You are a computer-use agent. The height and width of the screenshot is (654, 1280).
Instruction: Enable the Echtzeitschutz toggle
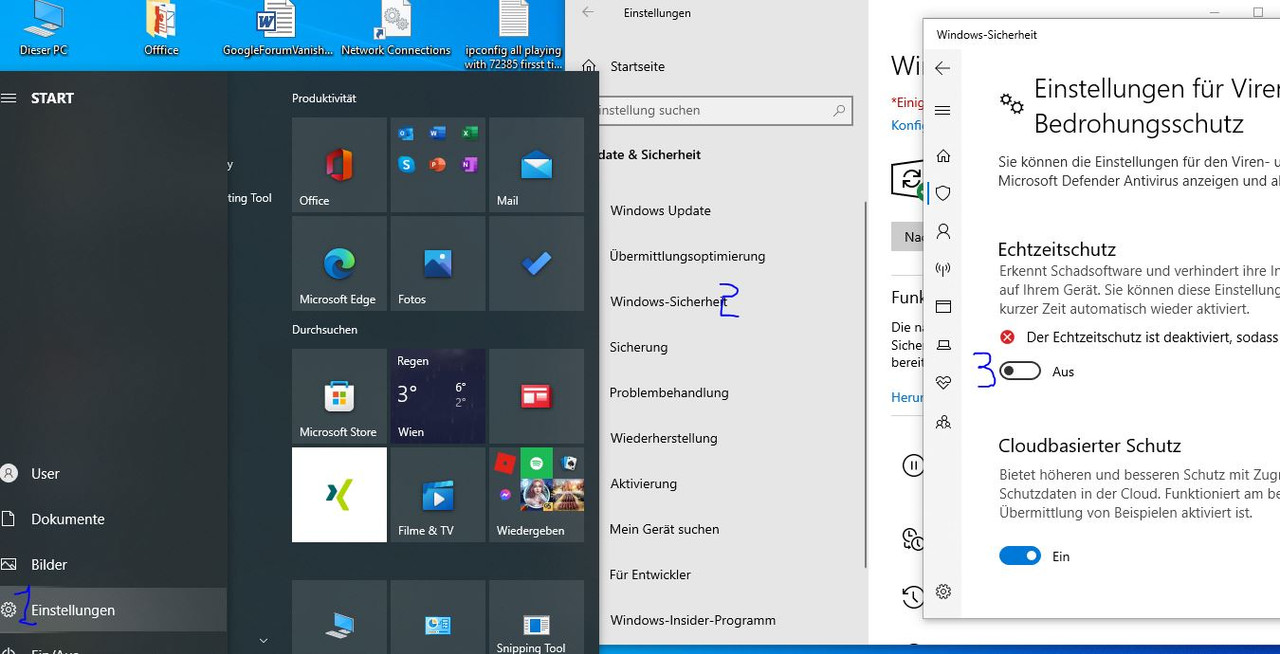pos(1020,371)
